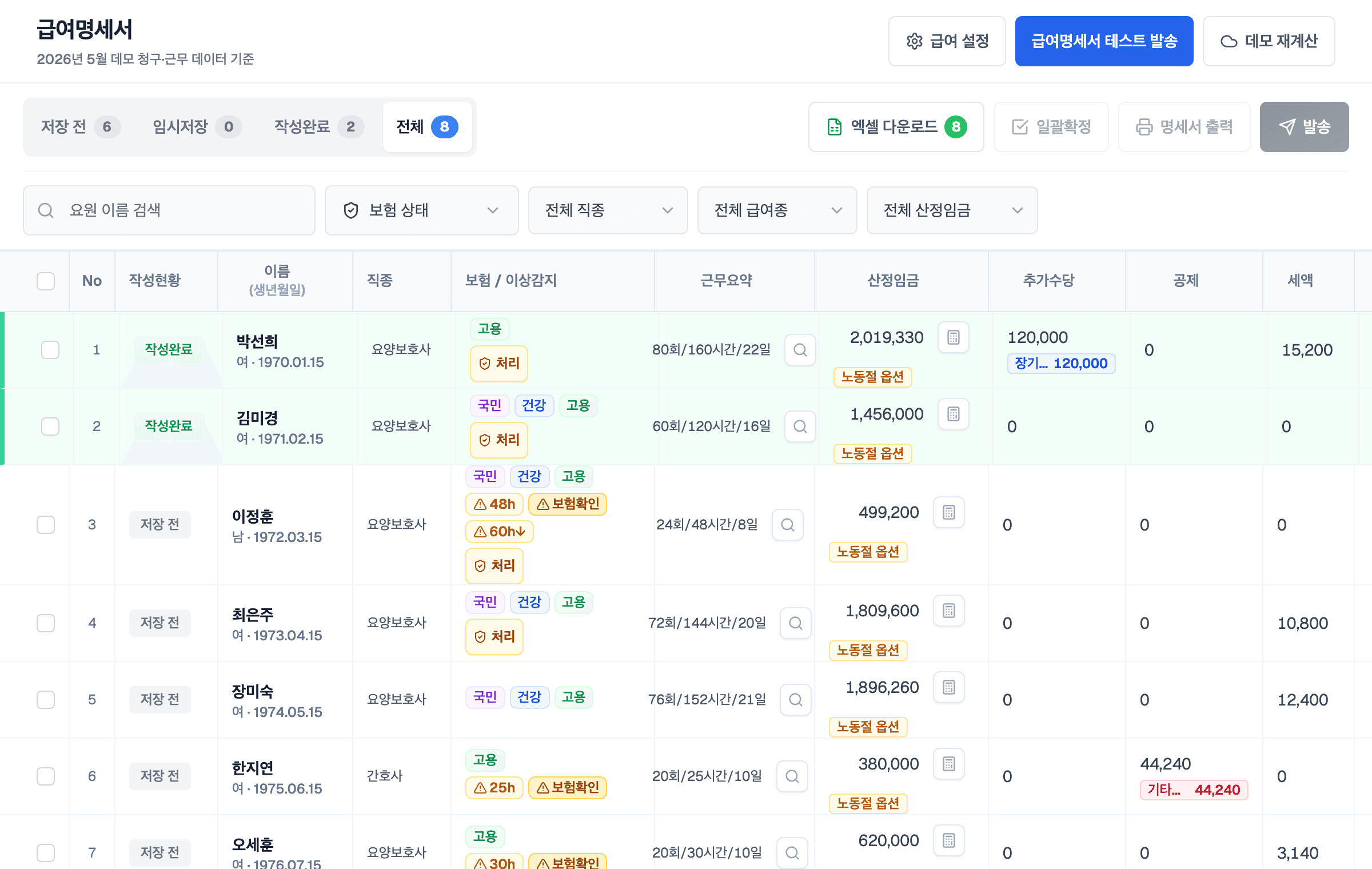Open the 전체 산정임금 dropdown
The image size is (1372, 869).
952,210
